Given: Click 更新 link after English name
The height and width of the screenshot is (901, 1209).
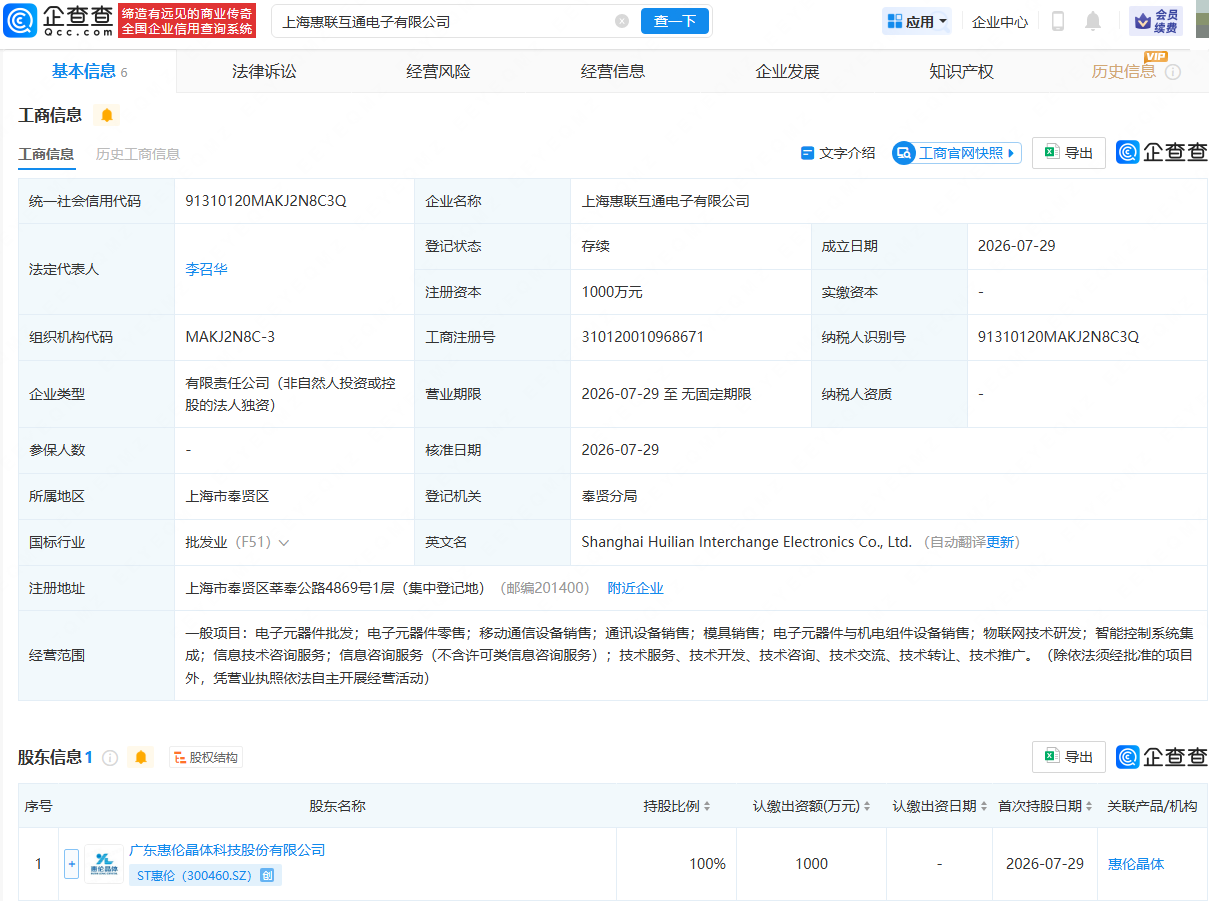Looking at the screenshot, I should point(1001,542).
